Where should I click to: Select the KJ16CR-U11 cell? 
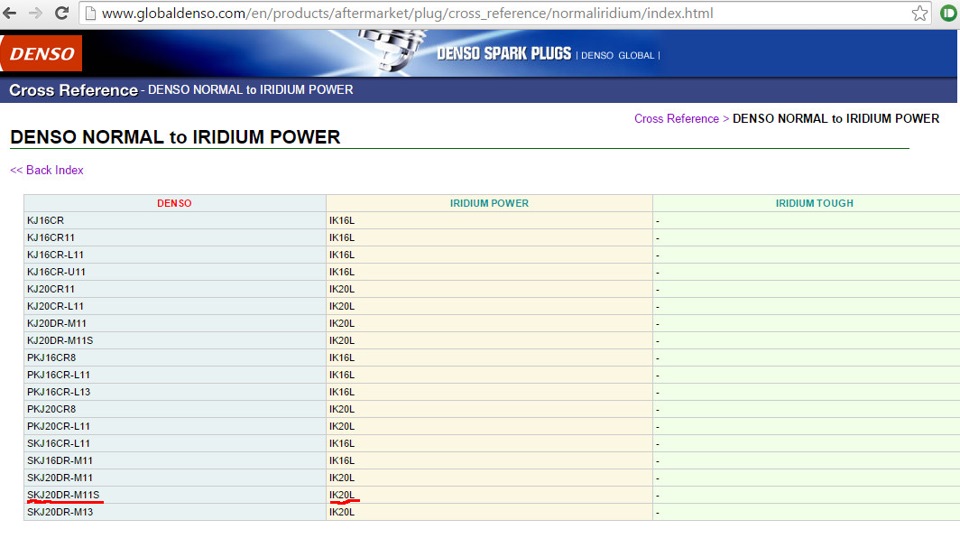point(174,272)
